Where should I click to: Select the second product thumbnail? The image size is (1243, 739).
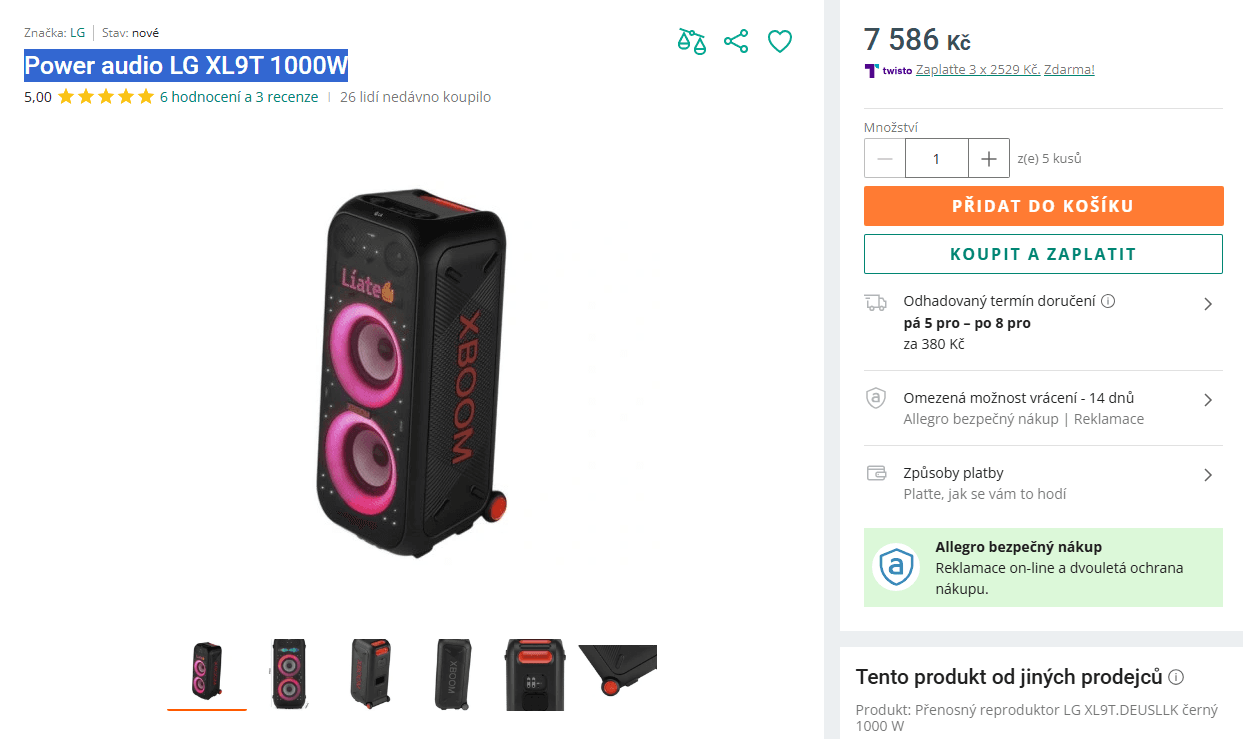point(288,673)
